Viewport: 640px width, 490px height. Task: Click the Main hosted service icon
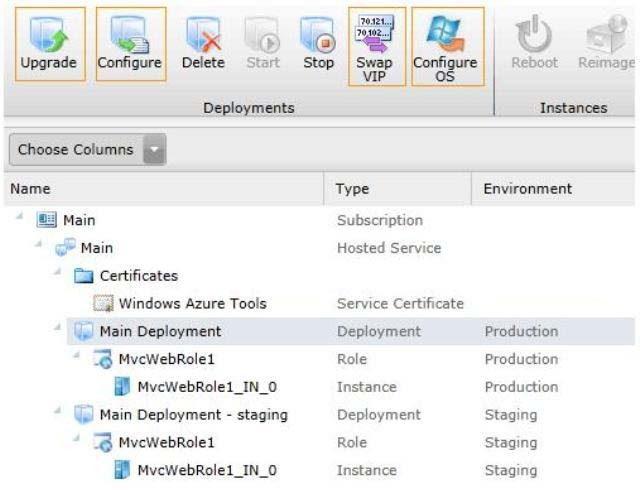65,247
